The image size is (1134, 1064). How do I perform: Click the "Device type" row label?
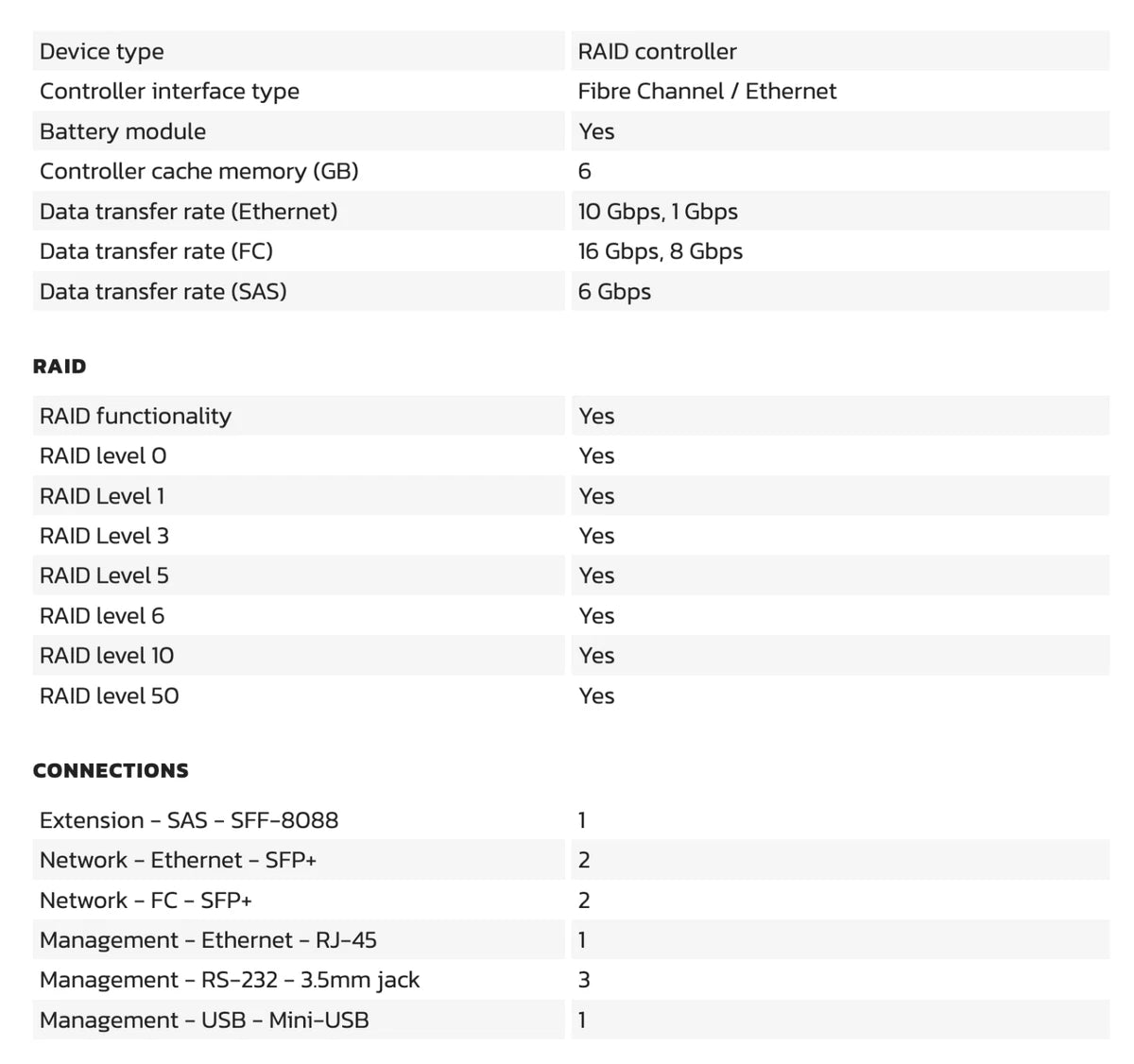(102, 52)
